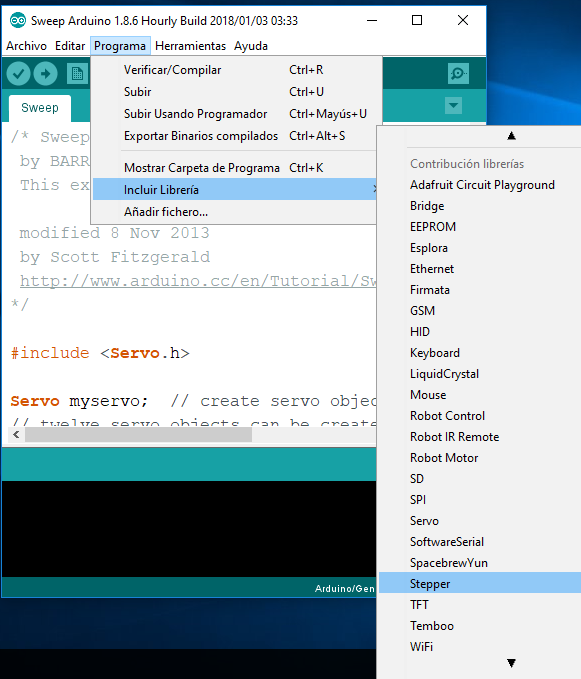Close the Programa menu
The height and width of the screenshot is (679, 581).
(x=120, y=46)
